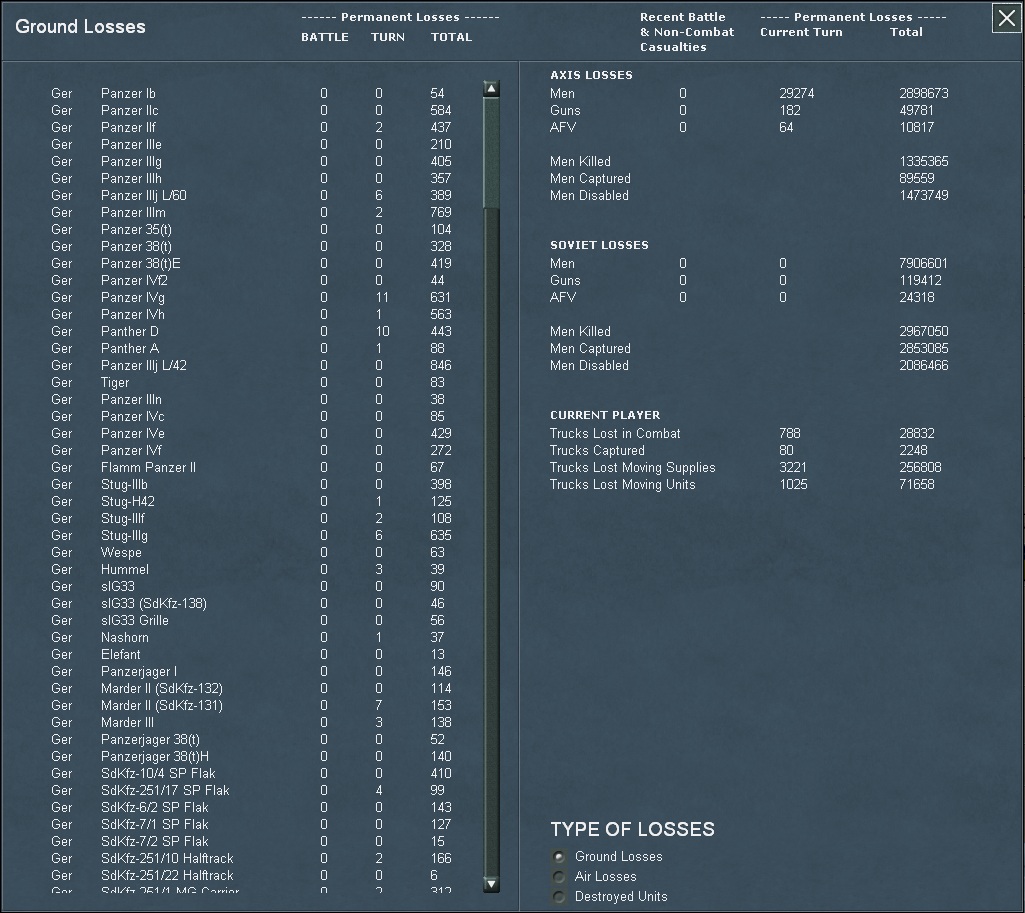
Task: Click the Wespe entry
Action: coord(121,552)
